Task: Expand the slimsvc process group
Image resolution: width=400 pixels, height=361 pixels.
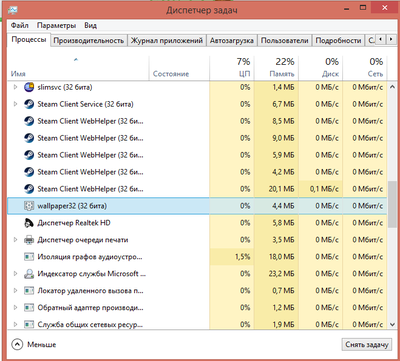Action: (15, 87)
